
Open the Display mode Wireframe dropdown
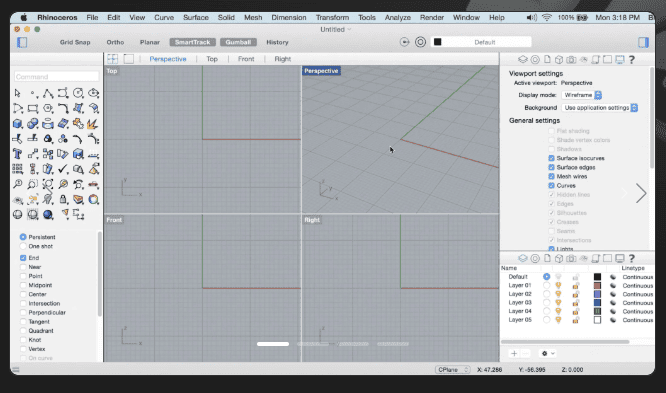[x=581, y=95]
